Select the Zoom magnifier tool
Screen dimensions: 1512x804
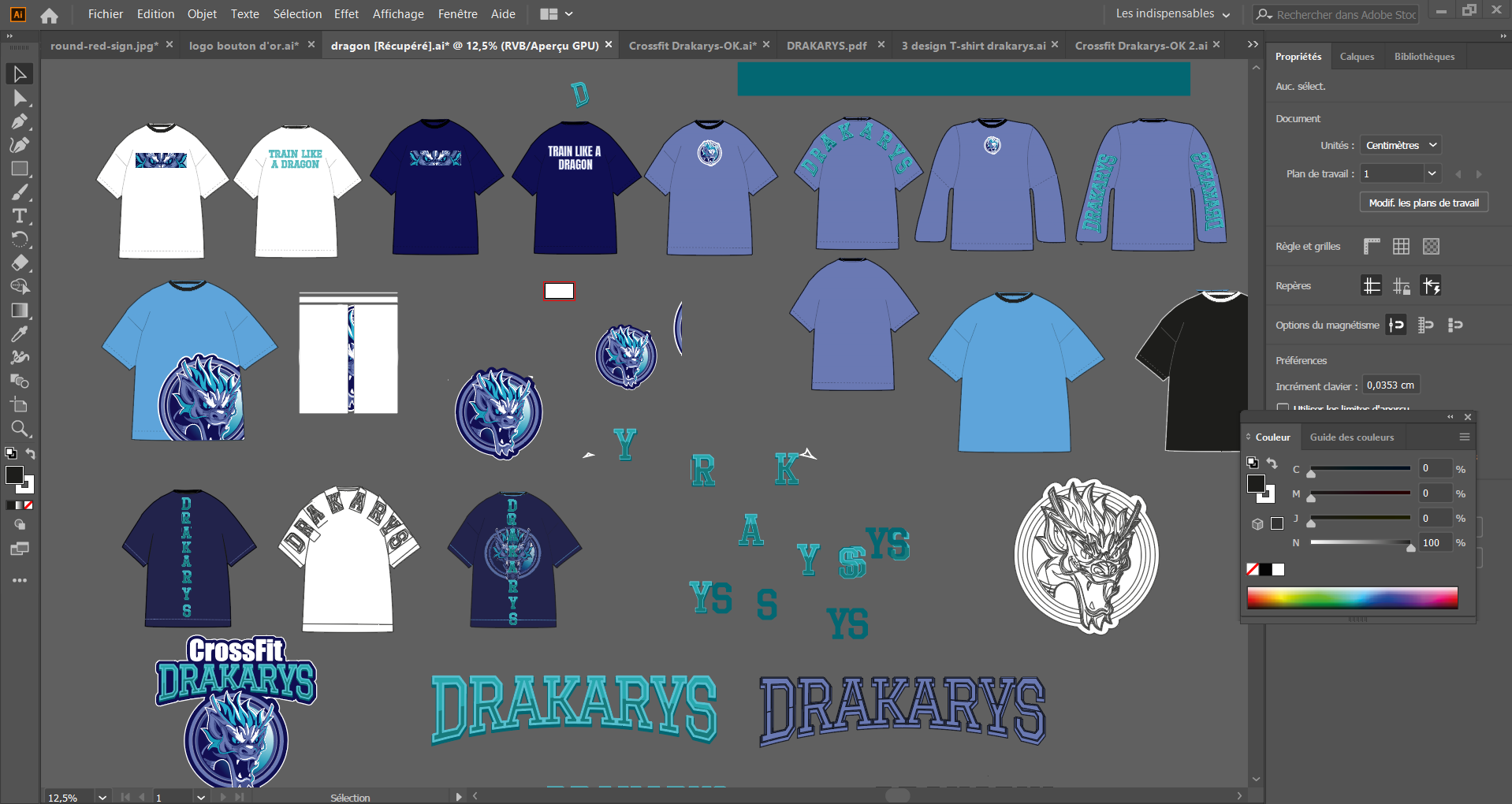pyautogui.click(x=20, y=429)
